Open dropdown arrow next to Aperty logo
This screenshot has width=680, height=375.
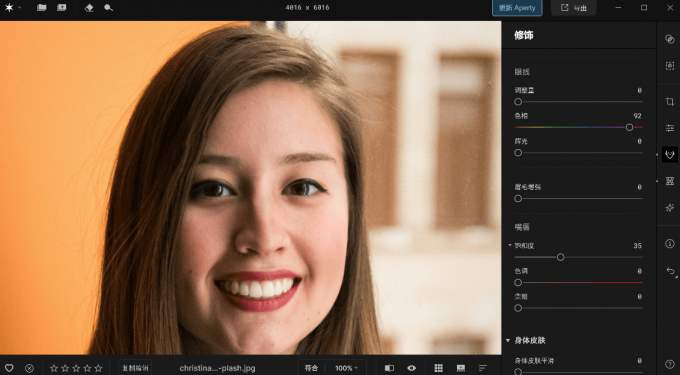[20, 8]
